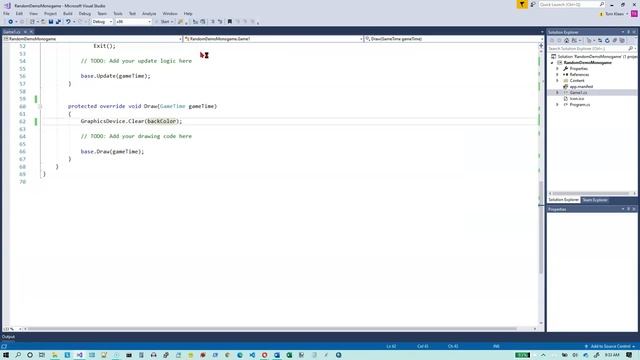The height and width of the screenshot is (360, 640).
Task: Click the Visual Studio icon on taskbar
Action: point(80,355)
